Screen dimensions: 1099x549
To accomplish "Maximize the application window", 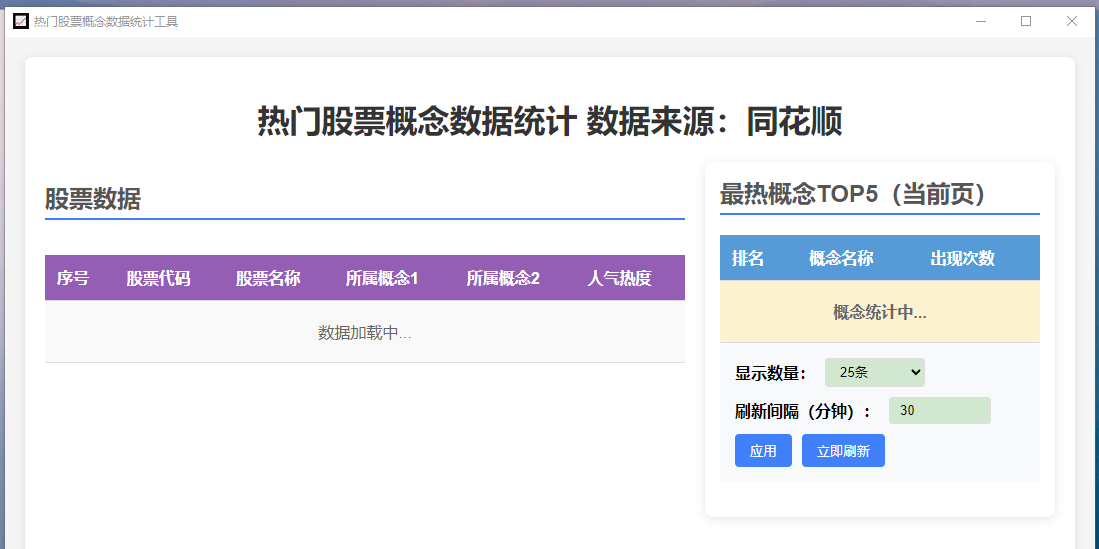I will 1026,21.
